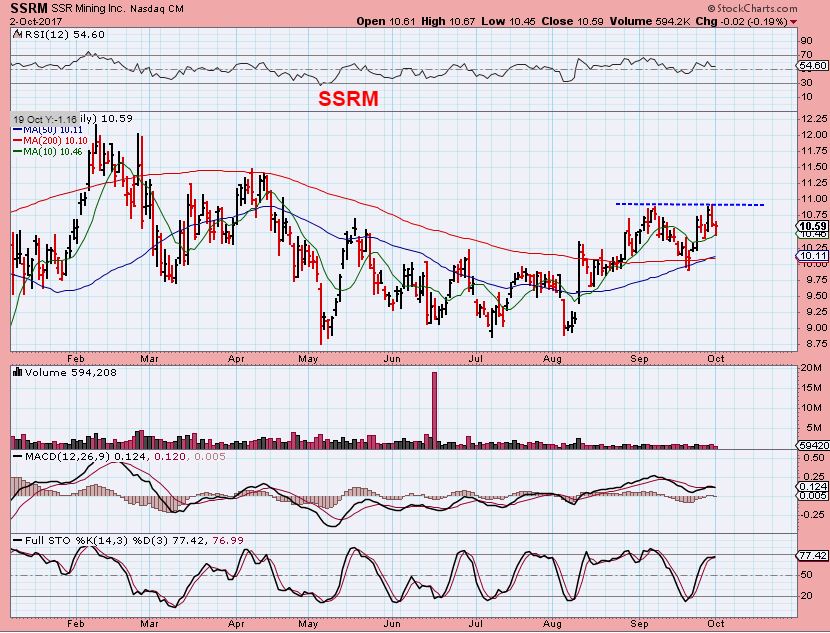Click the 19 Oct Y:-1.16 crosshair tooltip
The height and width of the screenshot is (633, 830).
[x=45, y=119]
